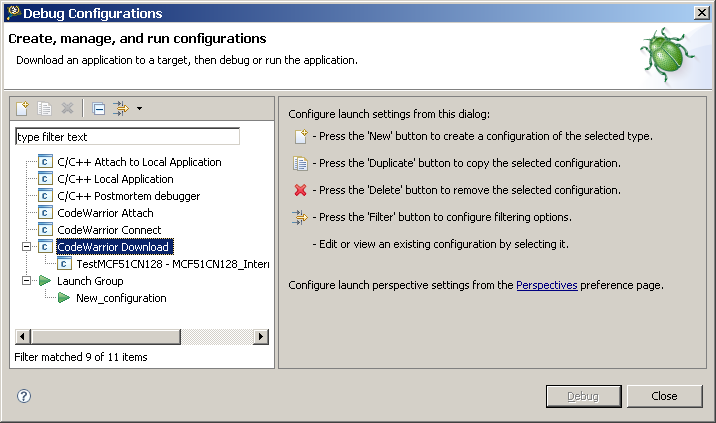Open help with the question mark icon
The height and width of the screenshot is (423, 716).
click(24, 396)
